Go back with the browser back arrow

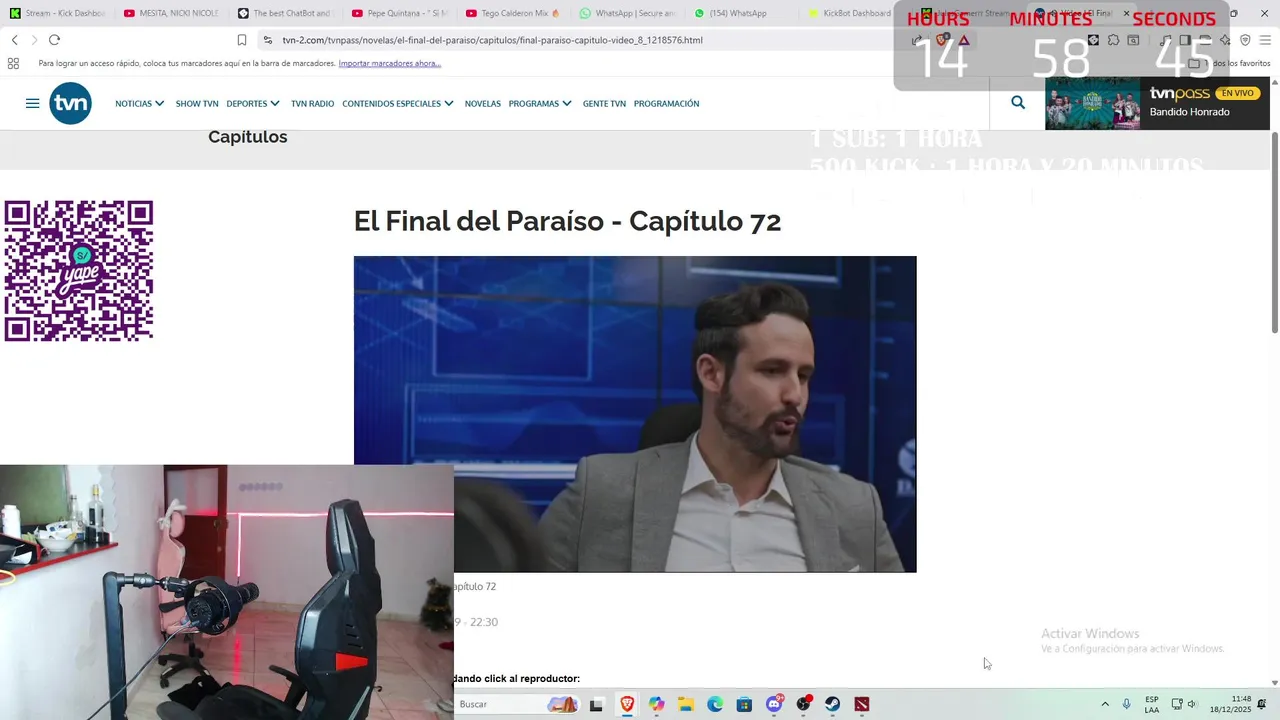[x=14, y=40]
